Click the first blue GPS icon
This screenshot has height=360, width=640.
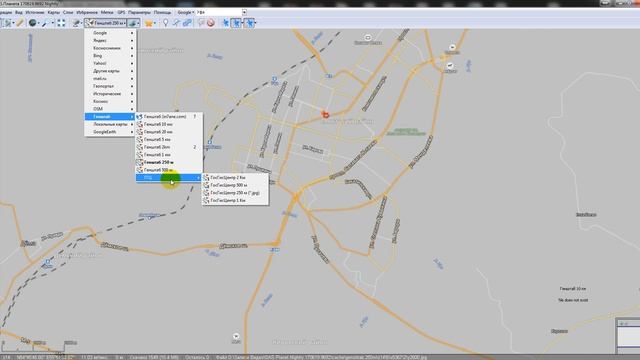(x=226, y=23)
